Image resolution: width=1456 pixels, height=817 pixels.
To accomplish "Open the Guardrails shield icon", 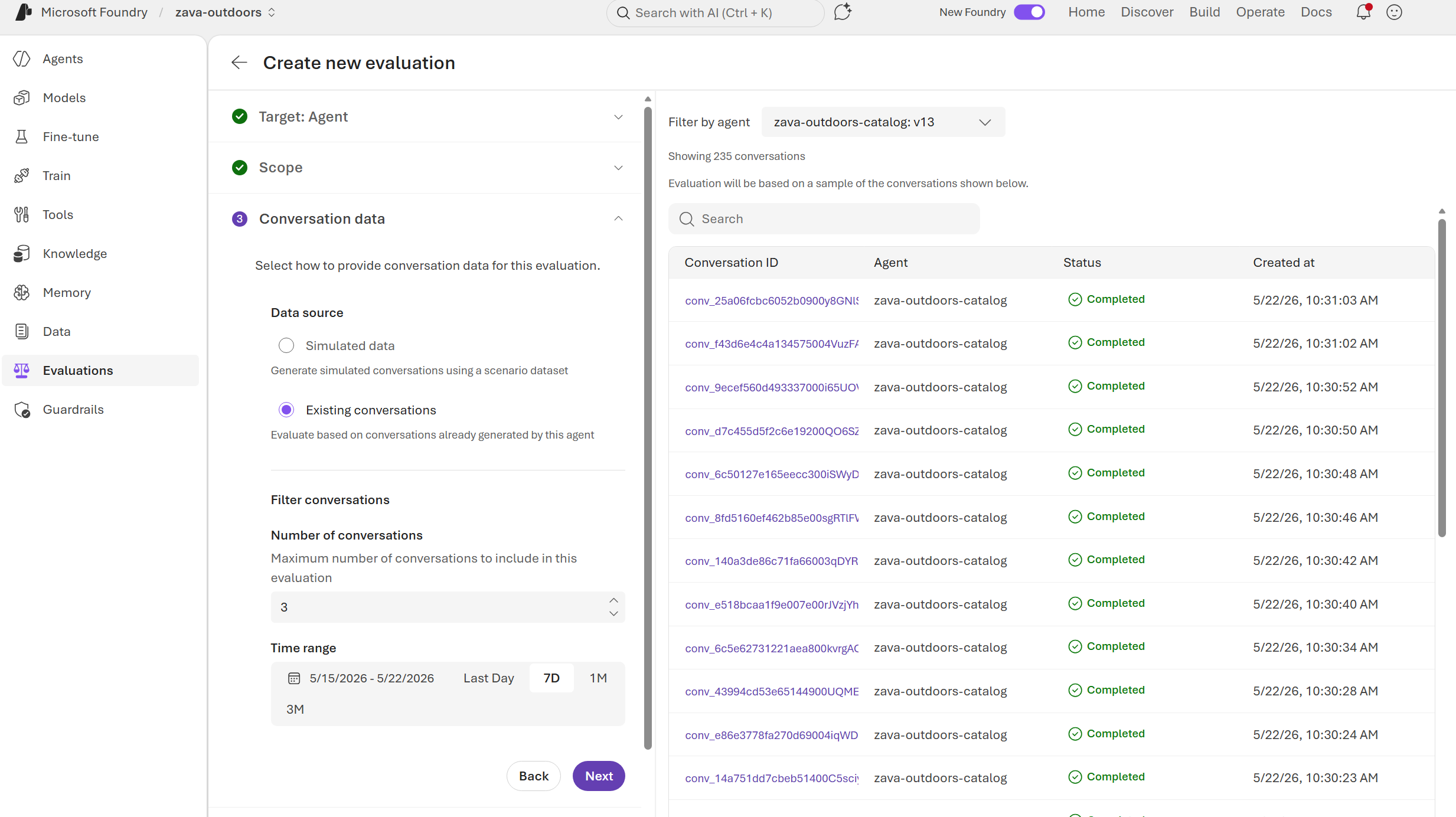I will [22, 409].
